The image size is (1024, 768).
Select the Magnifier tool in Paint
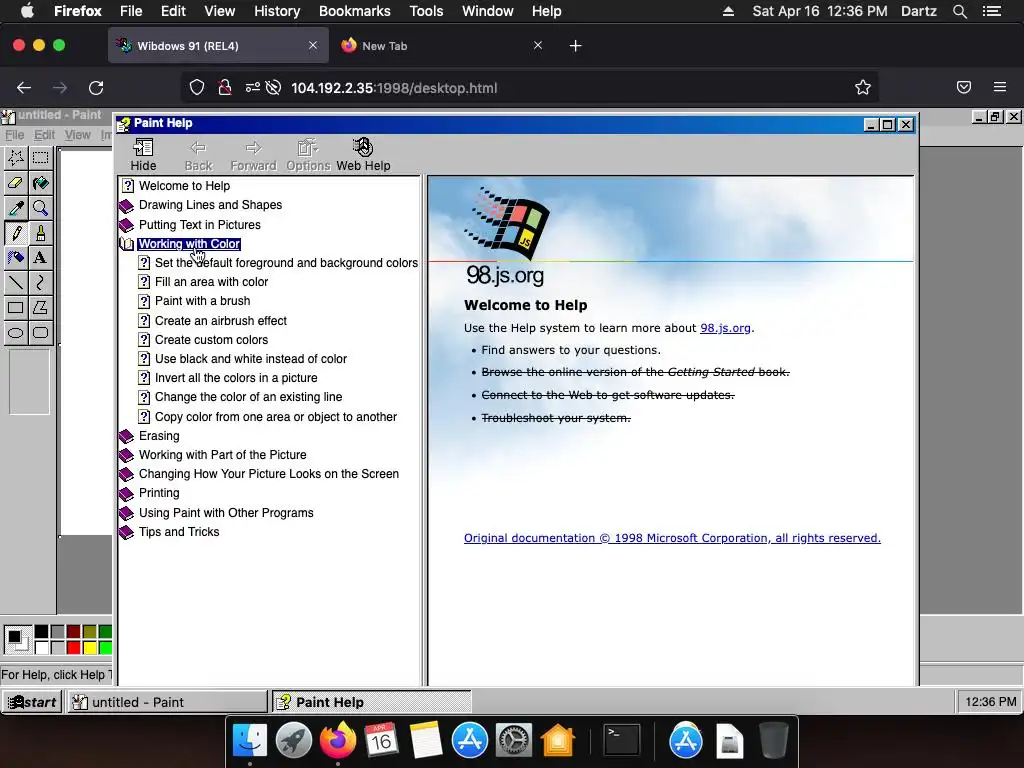coord(40,208)
